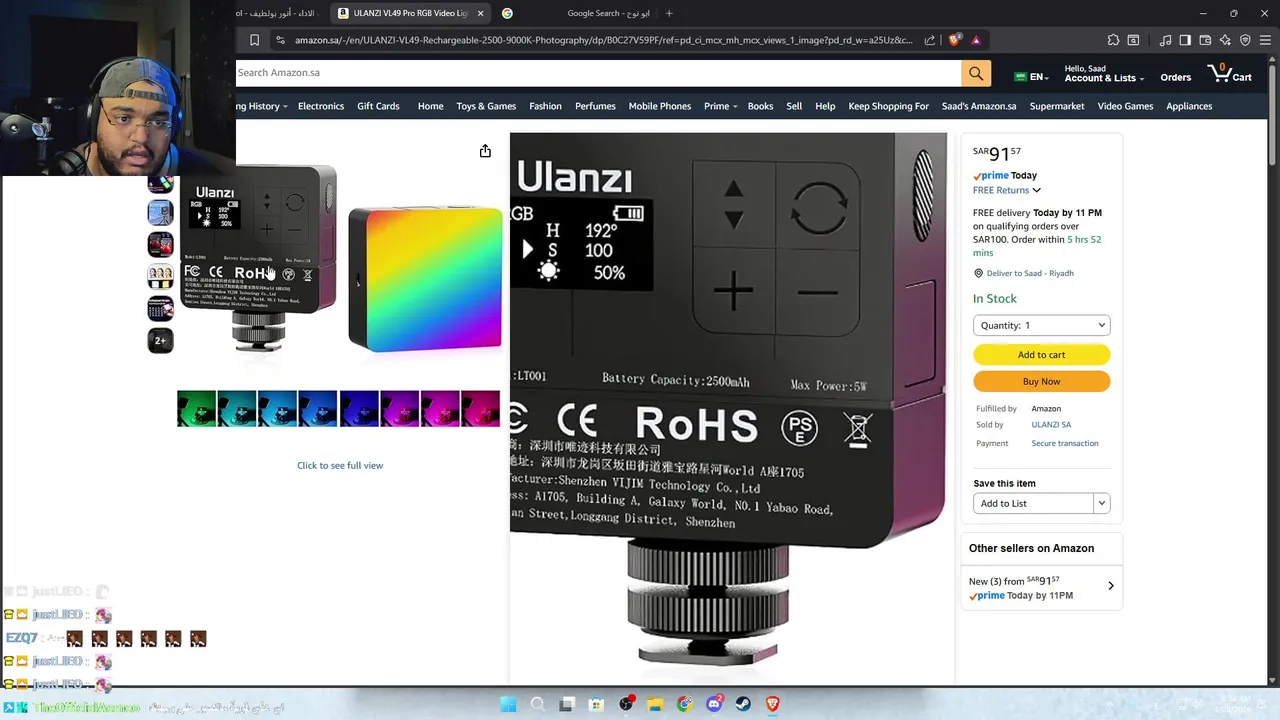Click the address bar share icon
The width and height of the screenshot is (1280, 720).
930,40
